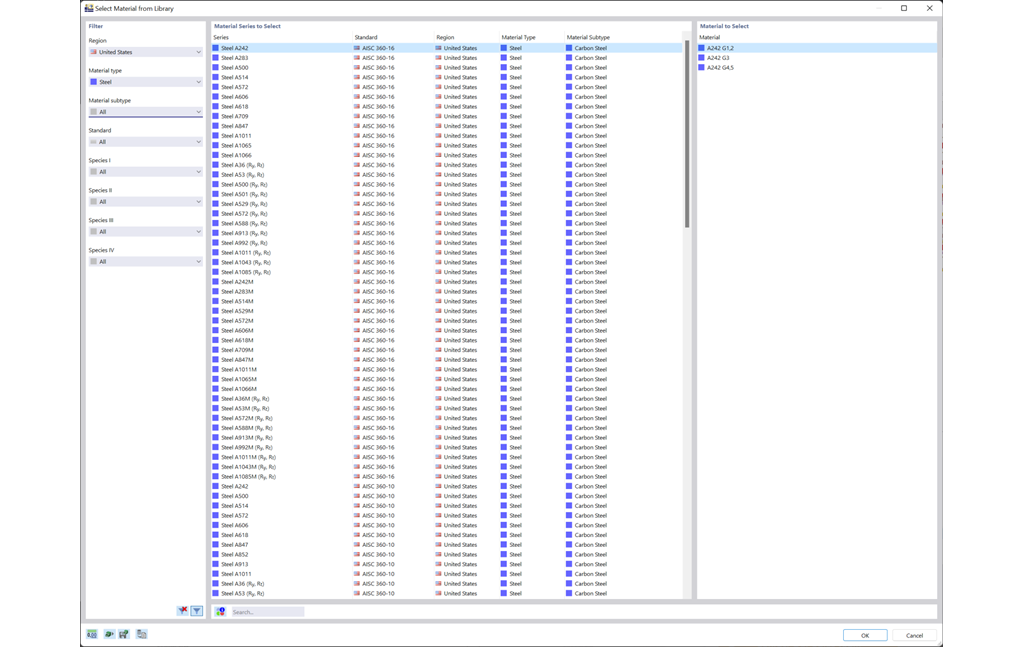Maximize the dialog window
The image size is (1024, 647).
point(904,8)
